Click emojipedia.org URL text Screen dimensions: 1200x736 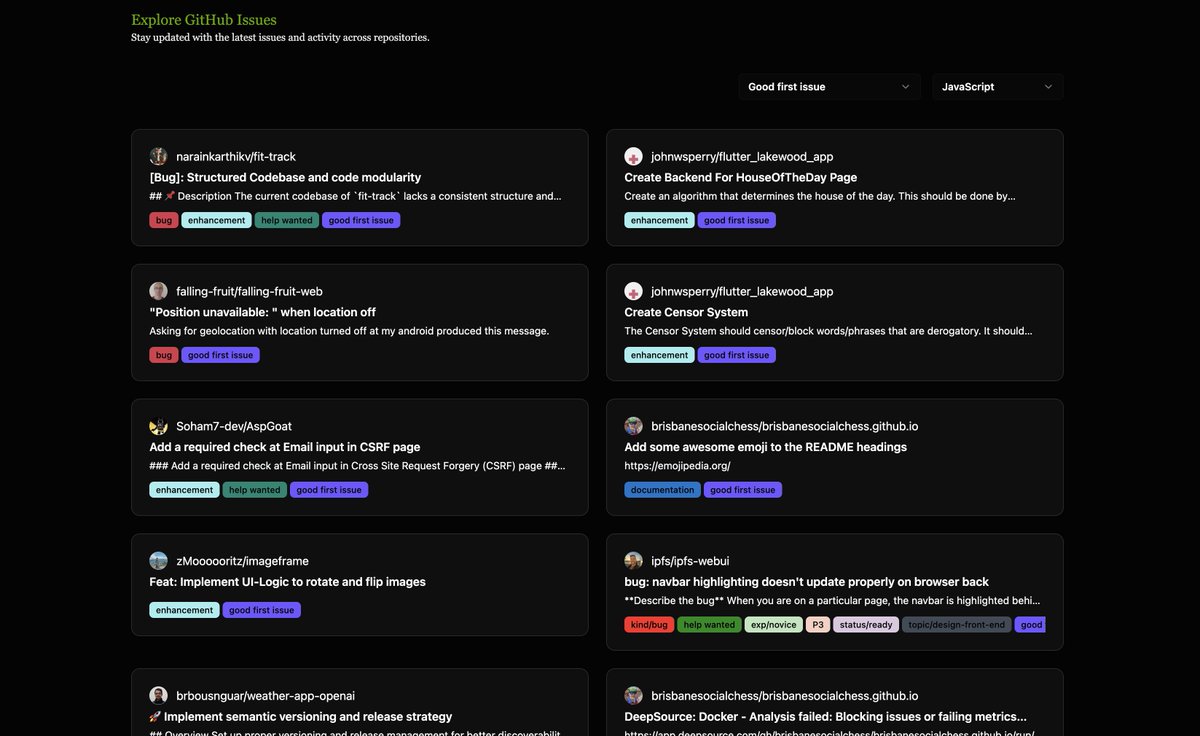click(x=677, y=466)
